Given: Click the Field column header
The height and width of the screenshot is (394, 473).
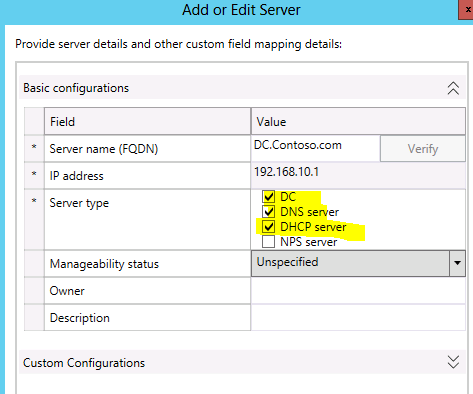Looking at the screenshot, I should point(147,121).
